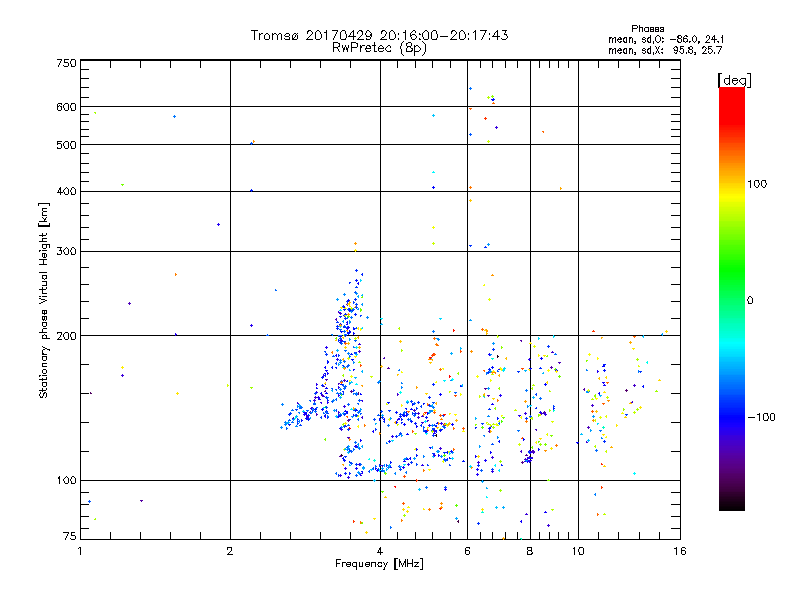Click the x-axis tick label '6'
Viewport: 800px width, 600px height.
[467, 551]
